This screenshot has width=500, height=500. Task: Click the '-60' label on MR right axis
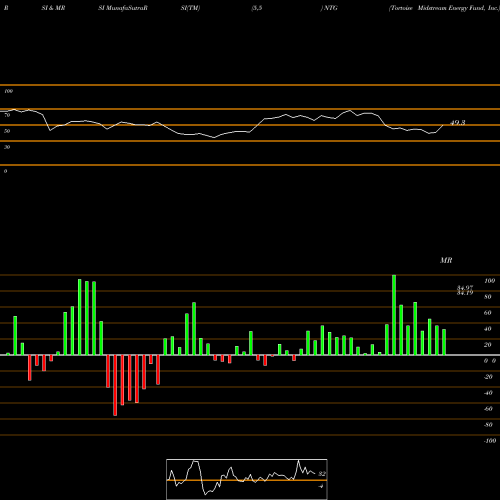488,409
